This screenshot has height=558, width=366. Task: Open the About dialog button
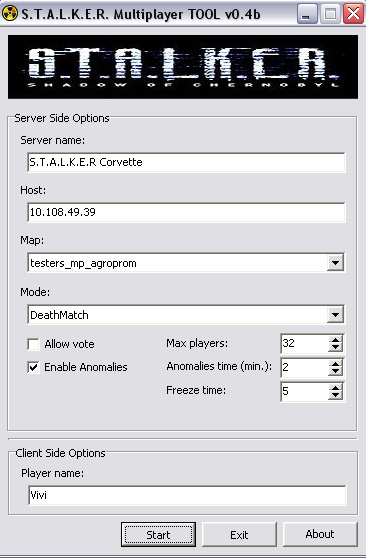(x=320, y=535)
